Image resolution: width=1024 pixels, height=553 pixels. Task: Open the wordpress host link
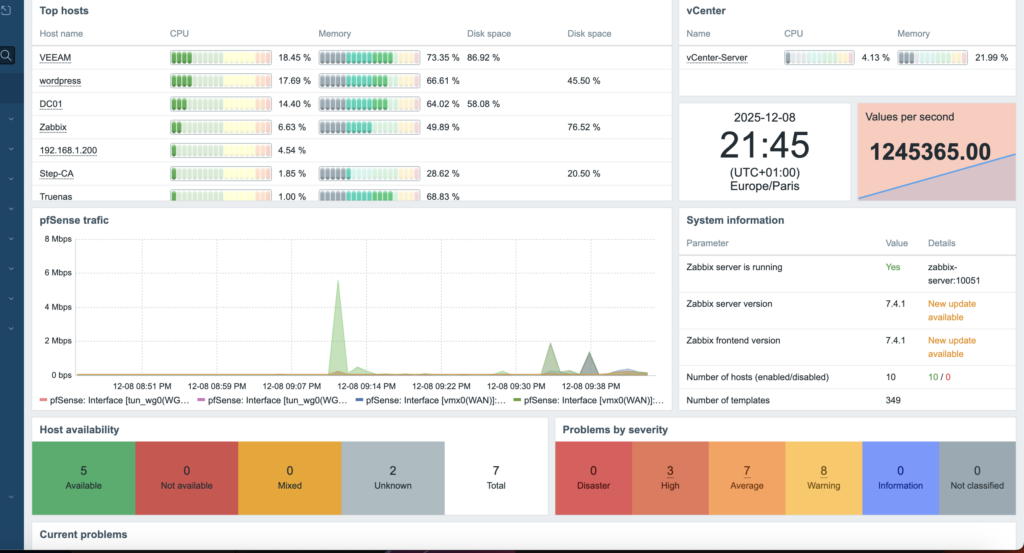click(60, 81)
